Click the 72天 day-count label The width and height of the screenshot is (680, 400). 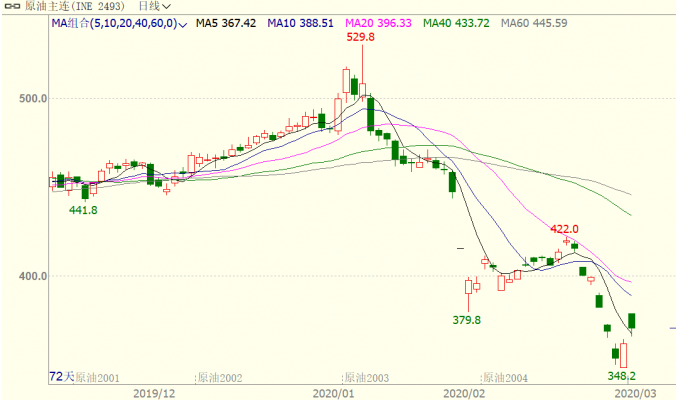62,376
